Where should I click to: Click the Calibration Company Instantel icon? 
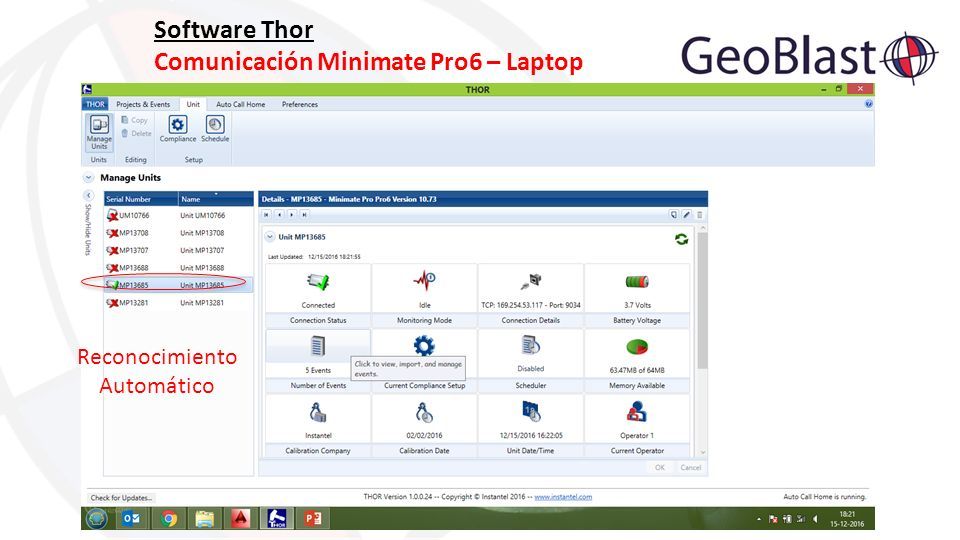(x=318, y=413)
